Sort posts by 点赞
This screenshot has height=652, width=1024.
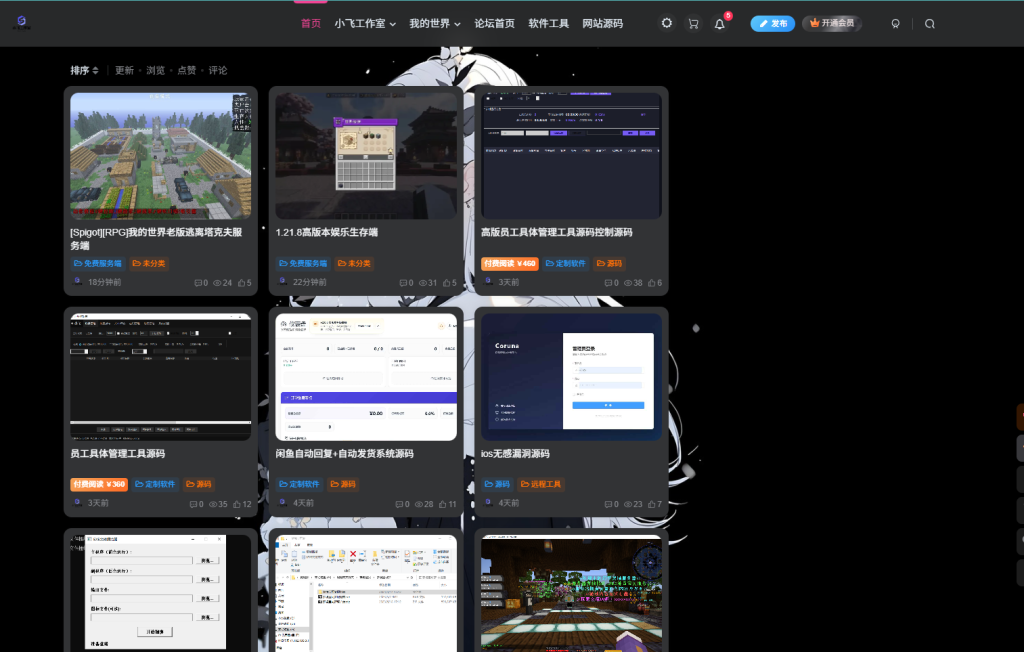tap(187, 70)
